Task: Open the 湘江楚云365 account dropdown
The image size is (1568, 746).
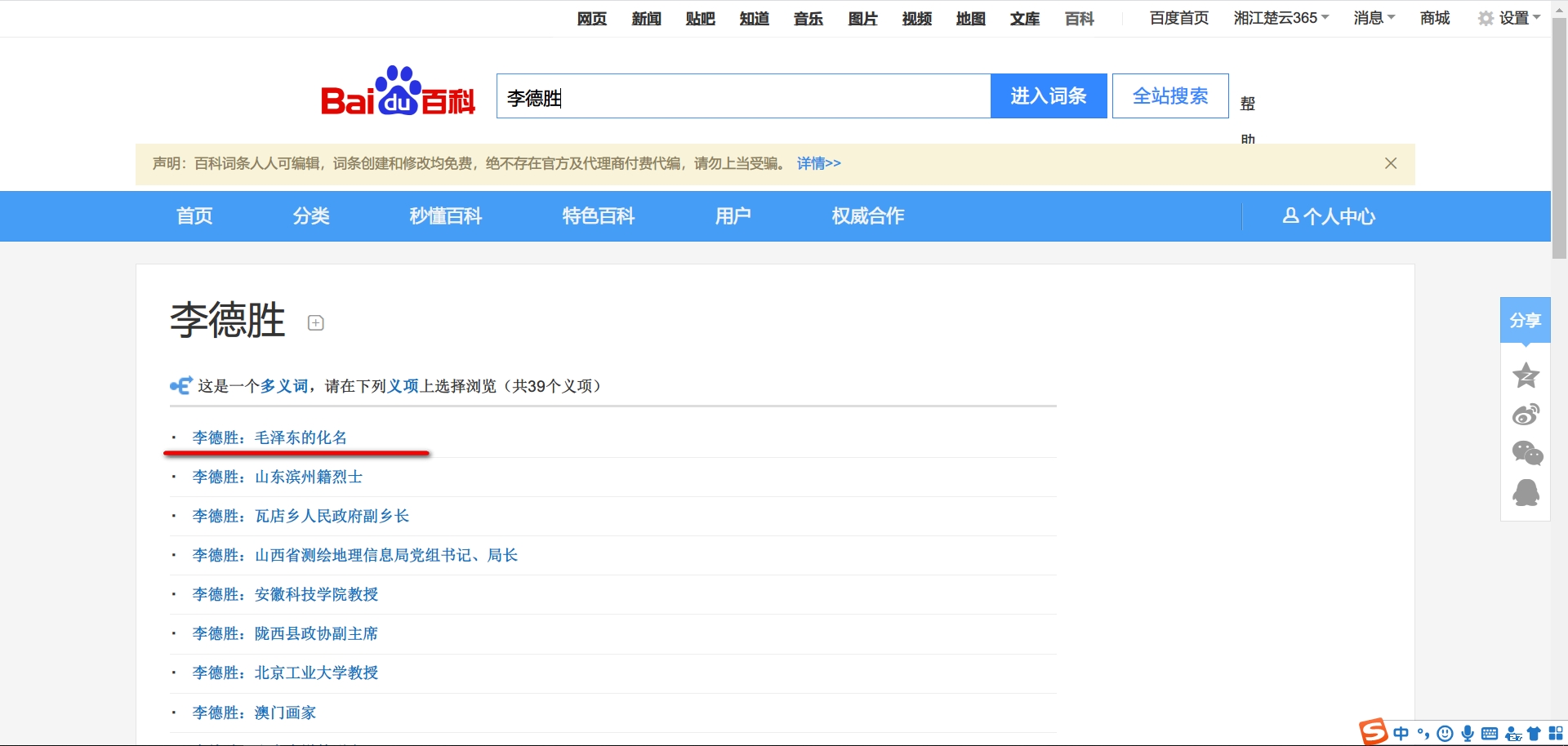Action: tap(1281, 18)
